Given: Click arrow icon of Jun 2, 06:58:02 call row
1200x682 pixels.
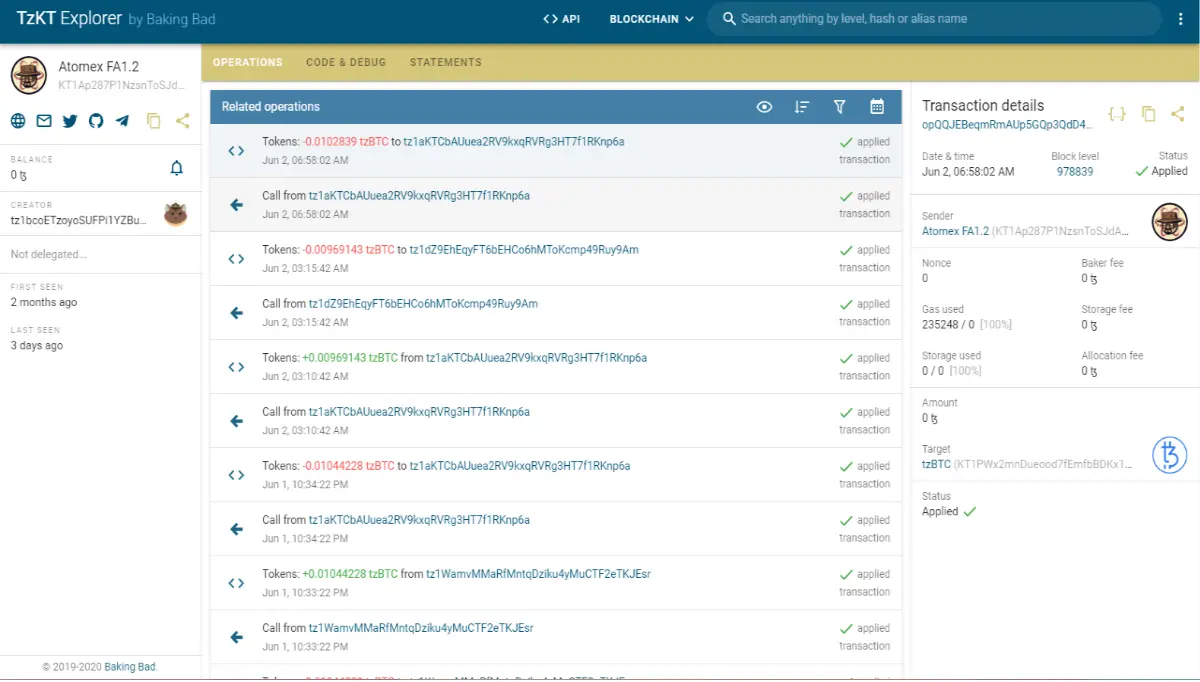Looking at the screenshot, I should [236, 205].
